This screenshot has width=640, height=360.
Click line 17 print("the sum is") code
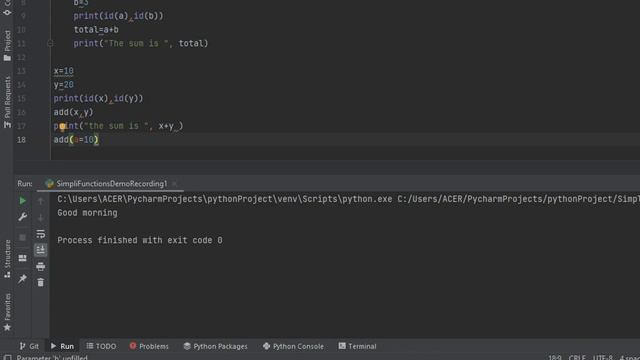tap(118, 126)
